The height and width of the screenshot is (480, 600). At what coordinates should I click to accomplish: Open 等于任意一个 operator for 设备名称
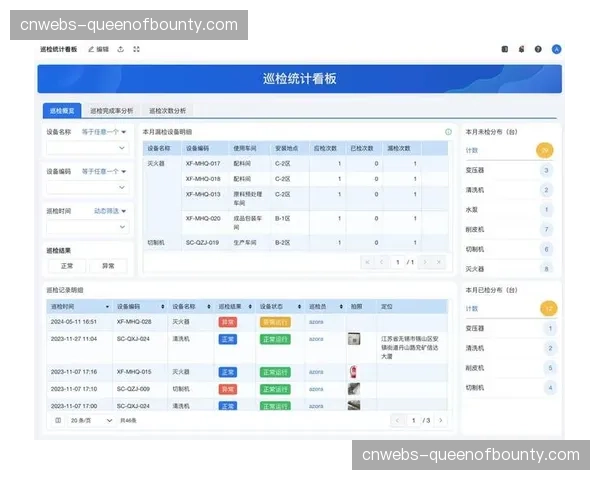[104, 132]
